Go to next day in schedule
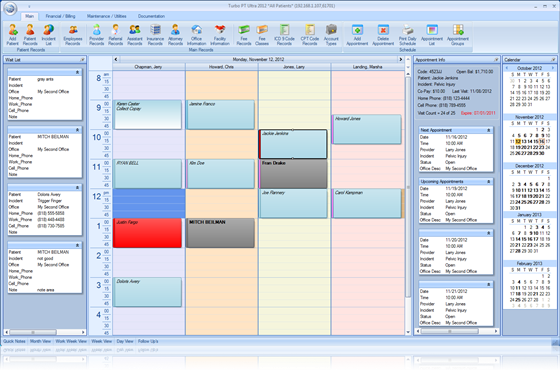 click(x=401, y=59)
